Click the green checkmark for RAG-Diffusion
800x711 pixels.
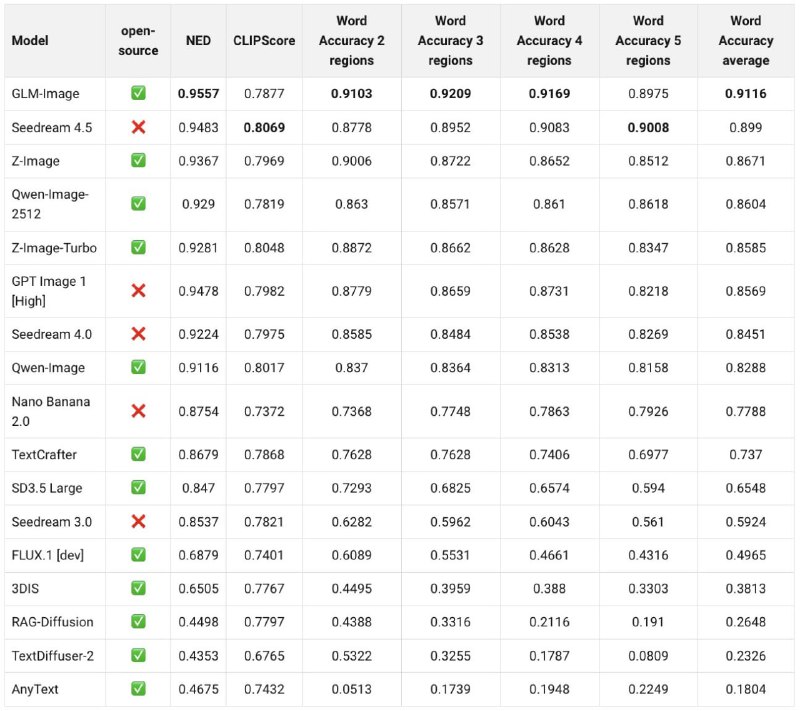pyautogui.click(x=138, y=622)
